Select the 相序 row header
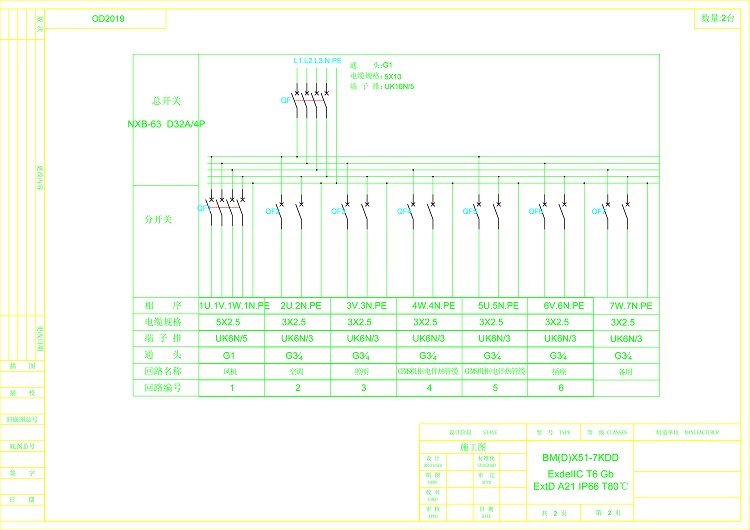750x530 pixels. click(x=163, y=306)
